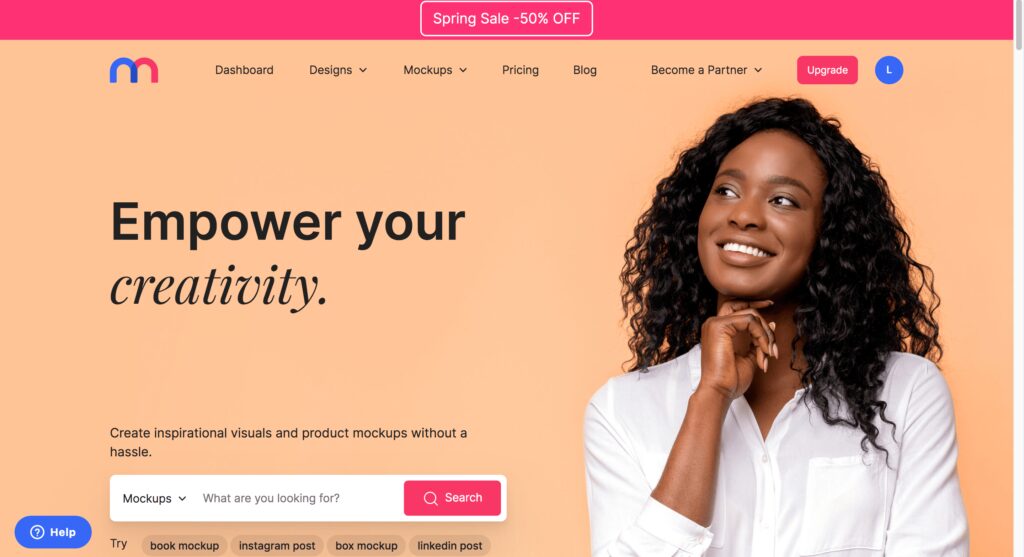
Task: Expand the Mockups navigation dropdown
Action: click(435, 70)
